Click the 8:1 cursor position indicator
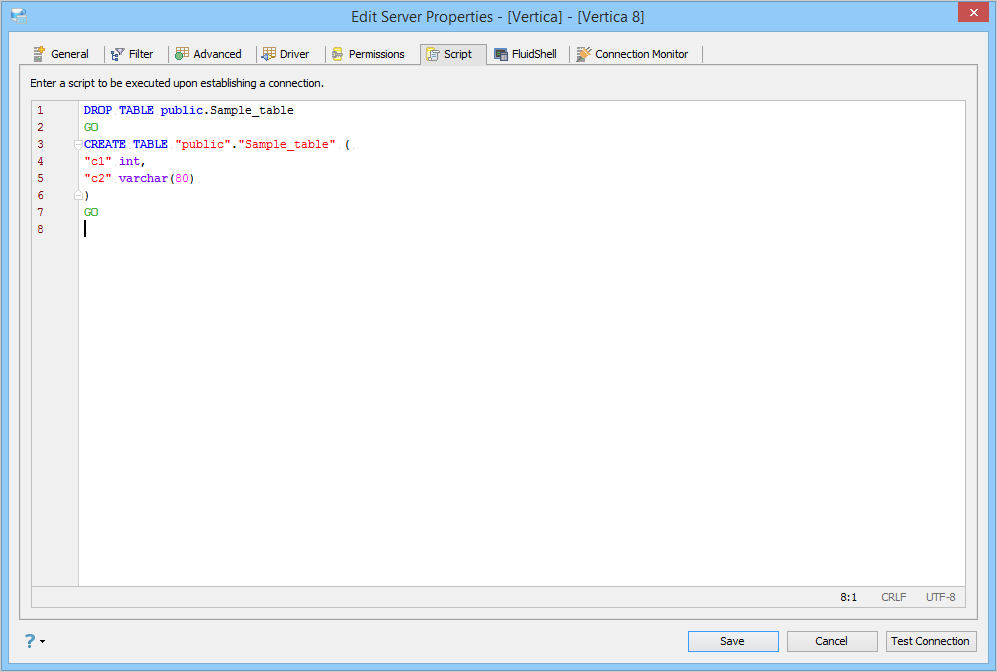The width and height of the screenshot is (997, 672). [x=848, y=597]
